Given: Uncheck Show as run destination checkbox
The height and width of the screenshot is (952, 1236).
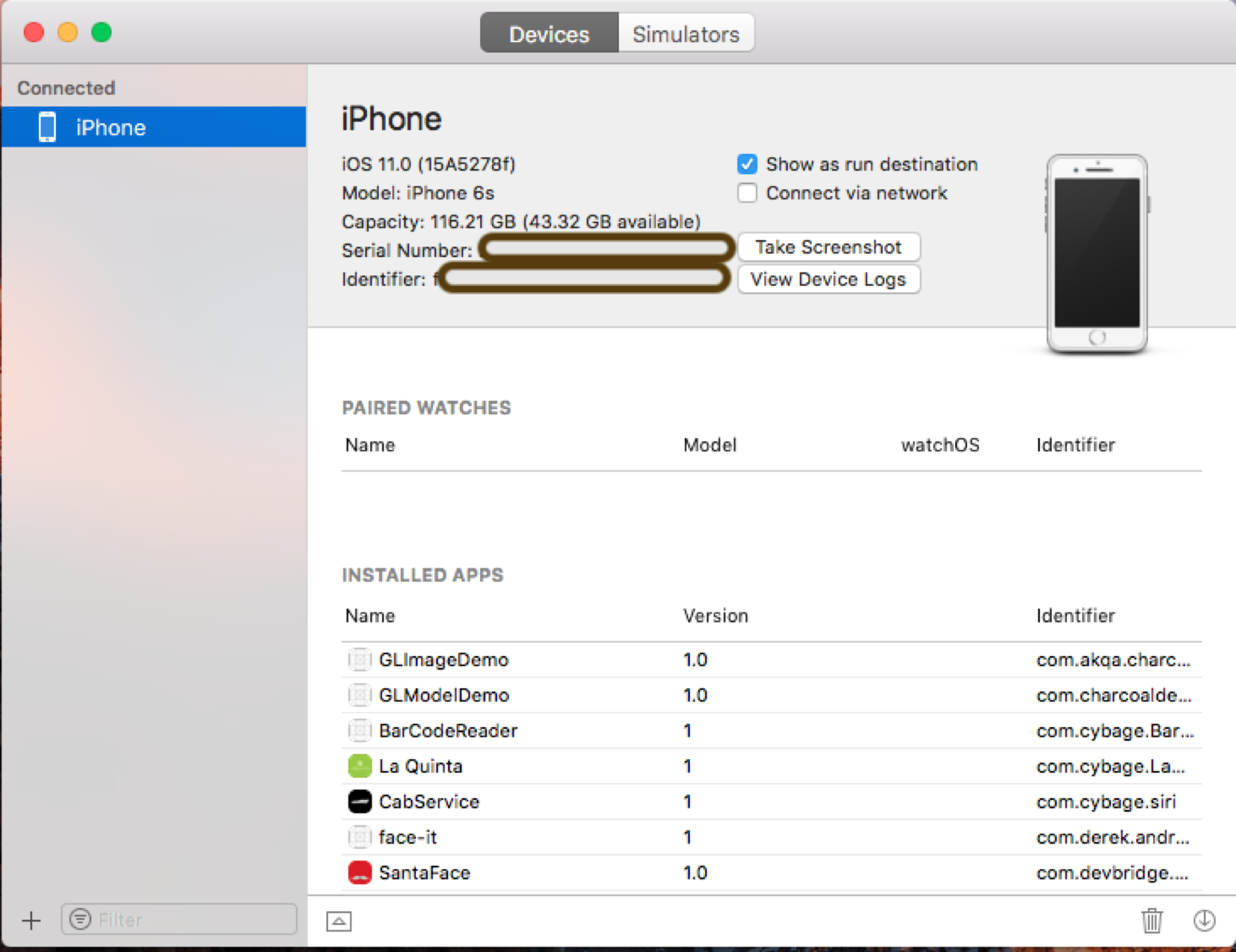Looking at the screenshot, I should click(747, 164).
